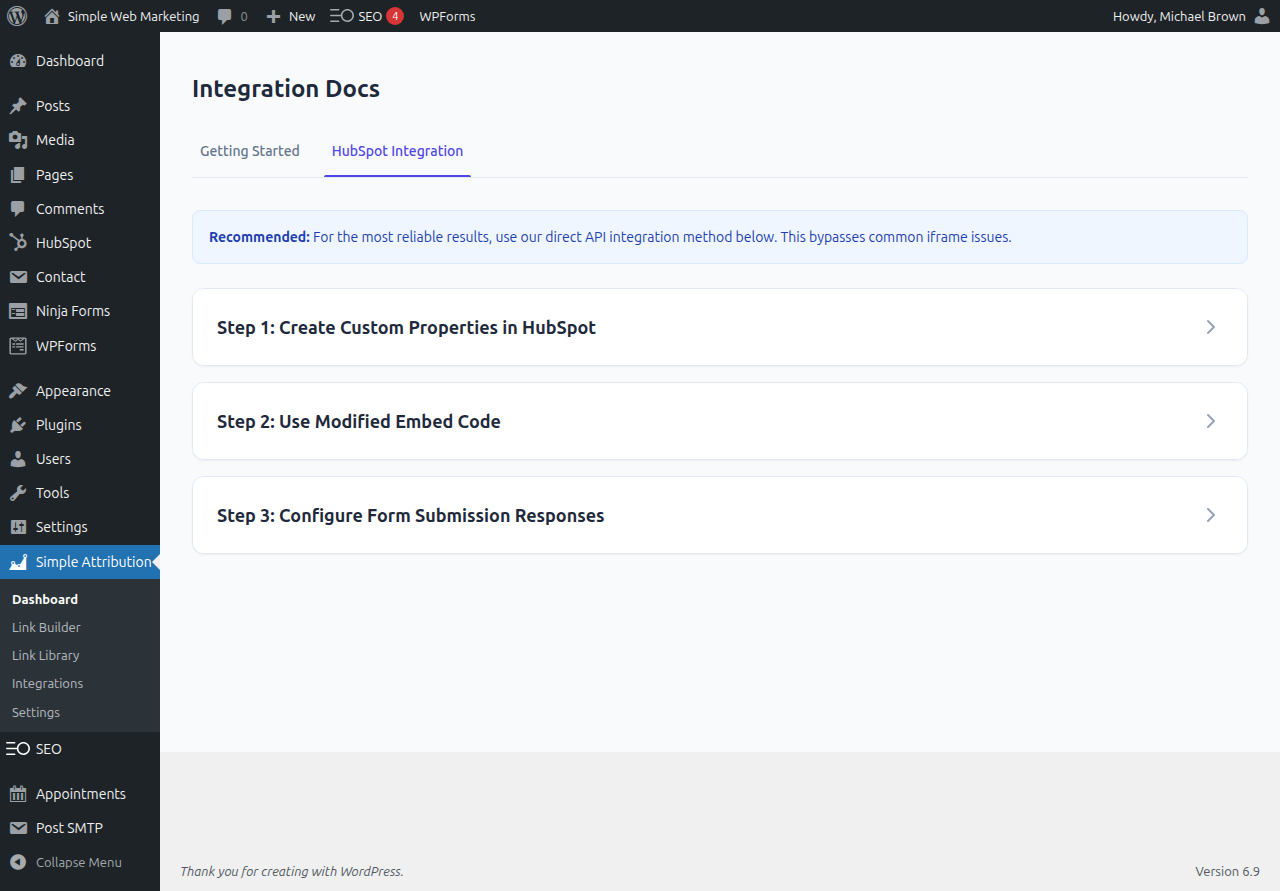Select the HubSpot sprocket icon in the sidebar
1280x891 pixels.
[x=16, y=242]
